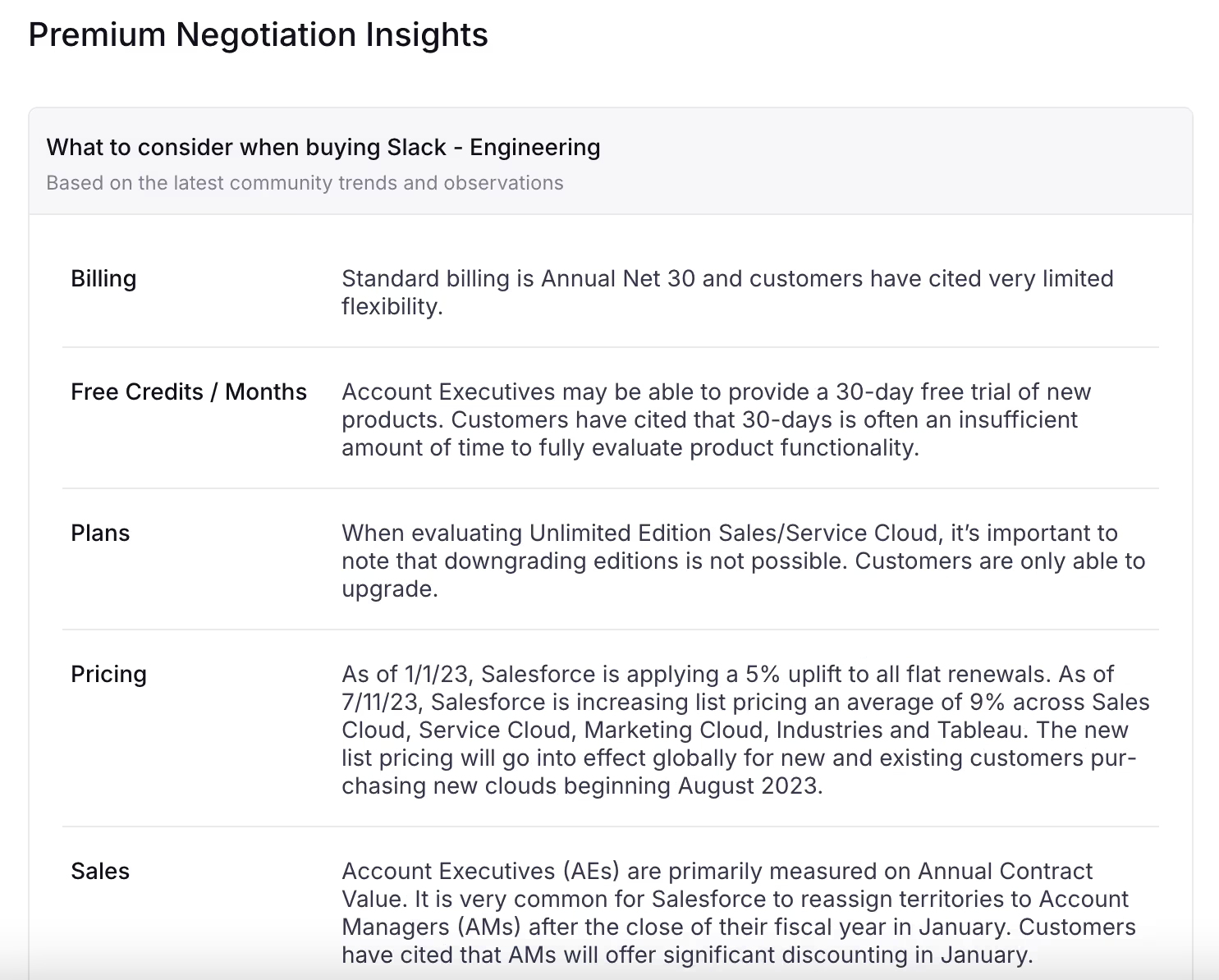Click the paragraph about the 30-day free trial
This screenshot has width=1219, height=980.
pos(716,419)
